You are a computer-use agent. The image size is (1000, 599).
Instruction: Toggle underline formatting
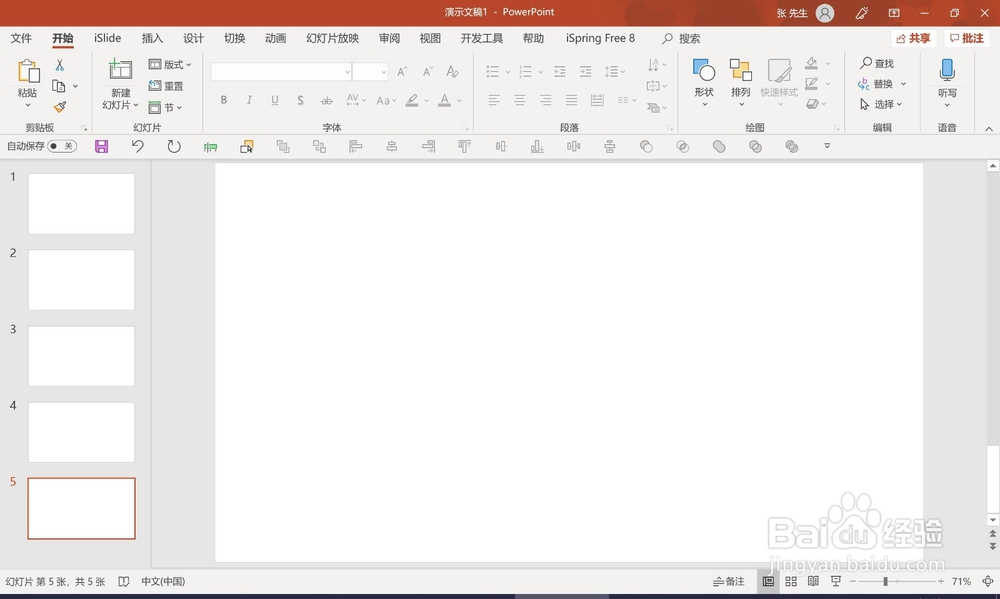[275, 100]
